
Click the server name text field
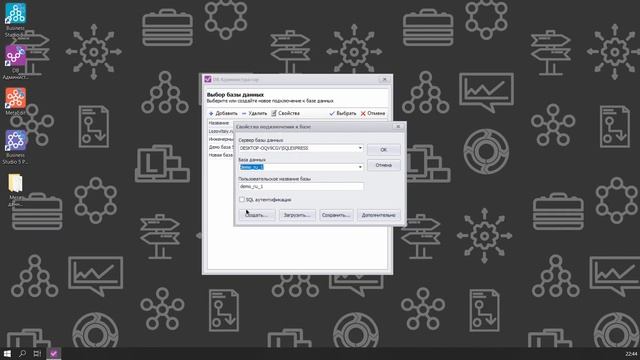coord(298,148)
